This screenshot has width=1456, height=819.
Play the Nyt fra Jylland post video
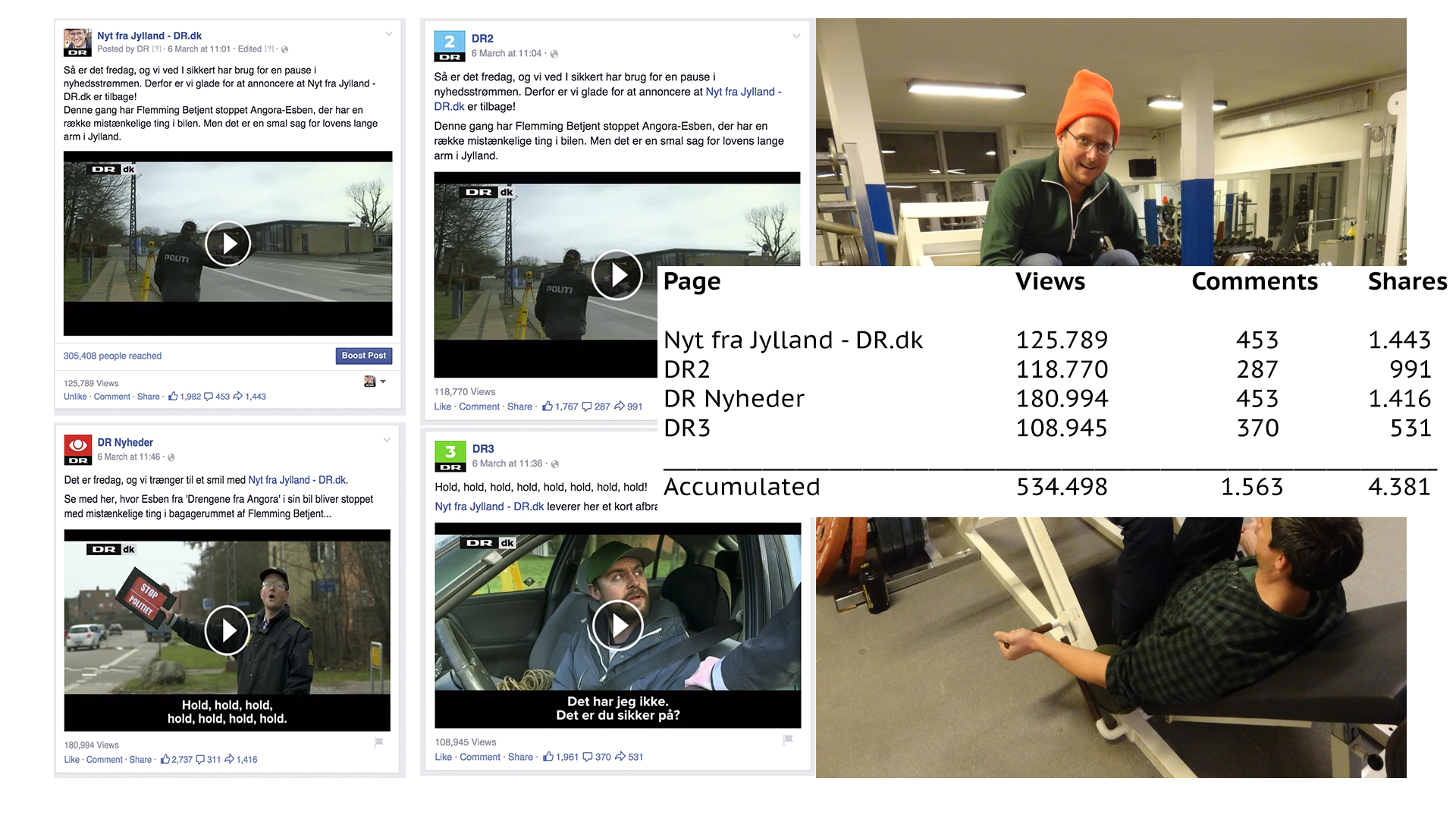pos(227,243)
